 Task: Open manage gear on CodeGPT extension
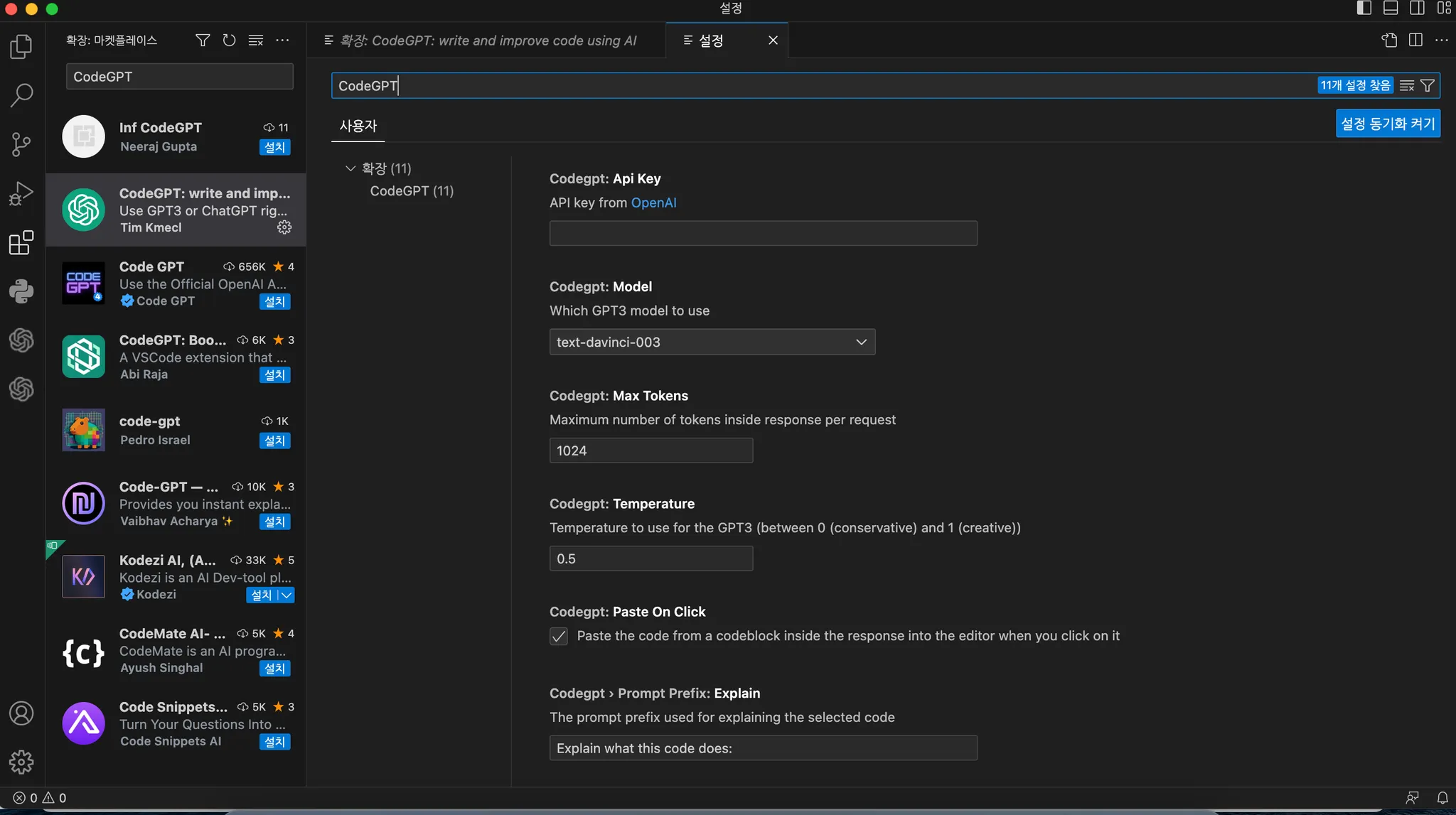(x=284, y=227)
